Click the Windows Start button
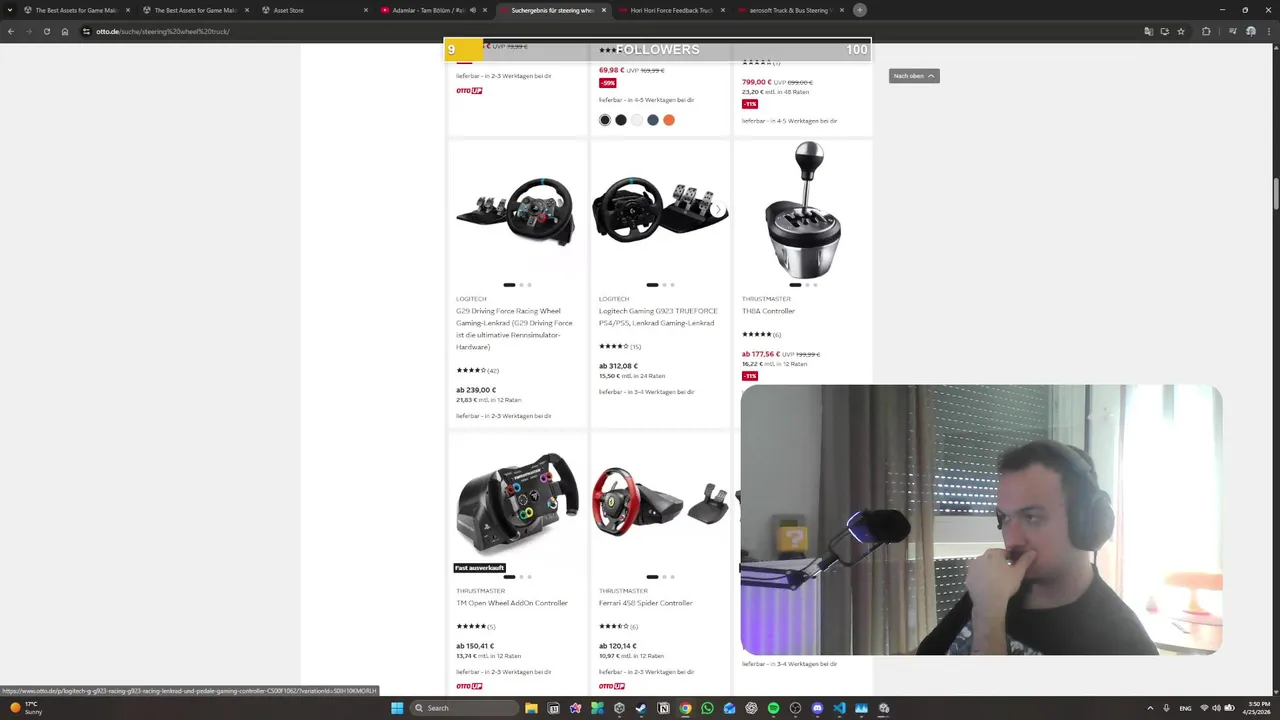 397,708
